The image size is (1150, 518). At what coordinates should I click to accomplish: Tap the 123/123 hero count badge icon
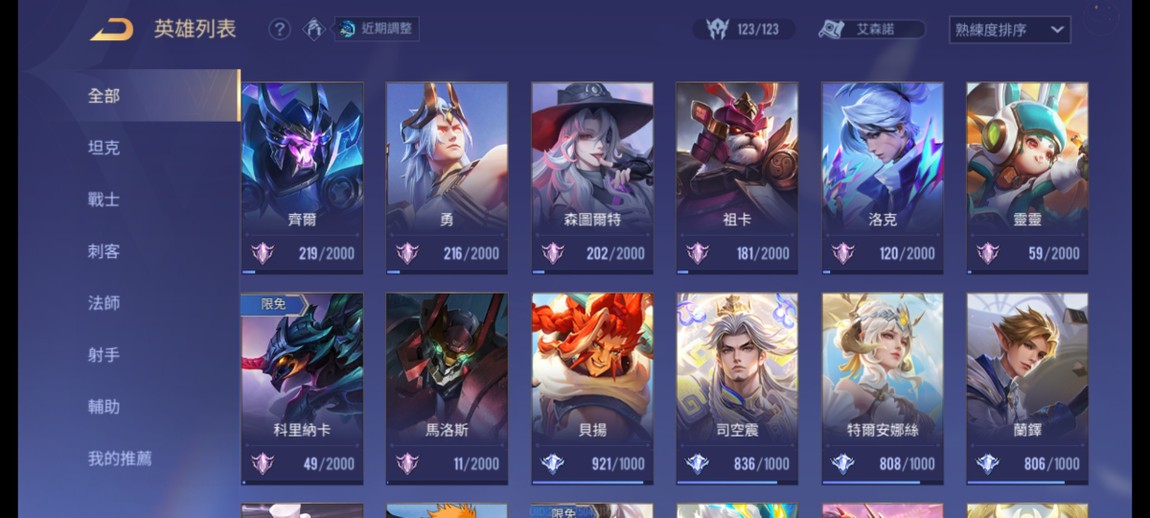tap(717, 29)
